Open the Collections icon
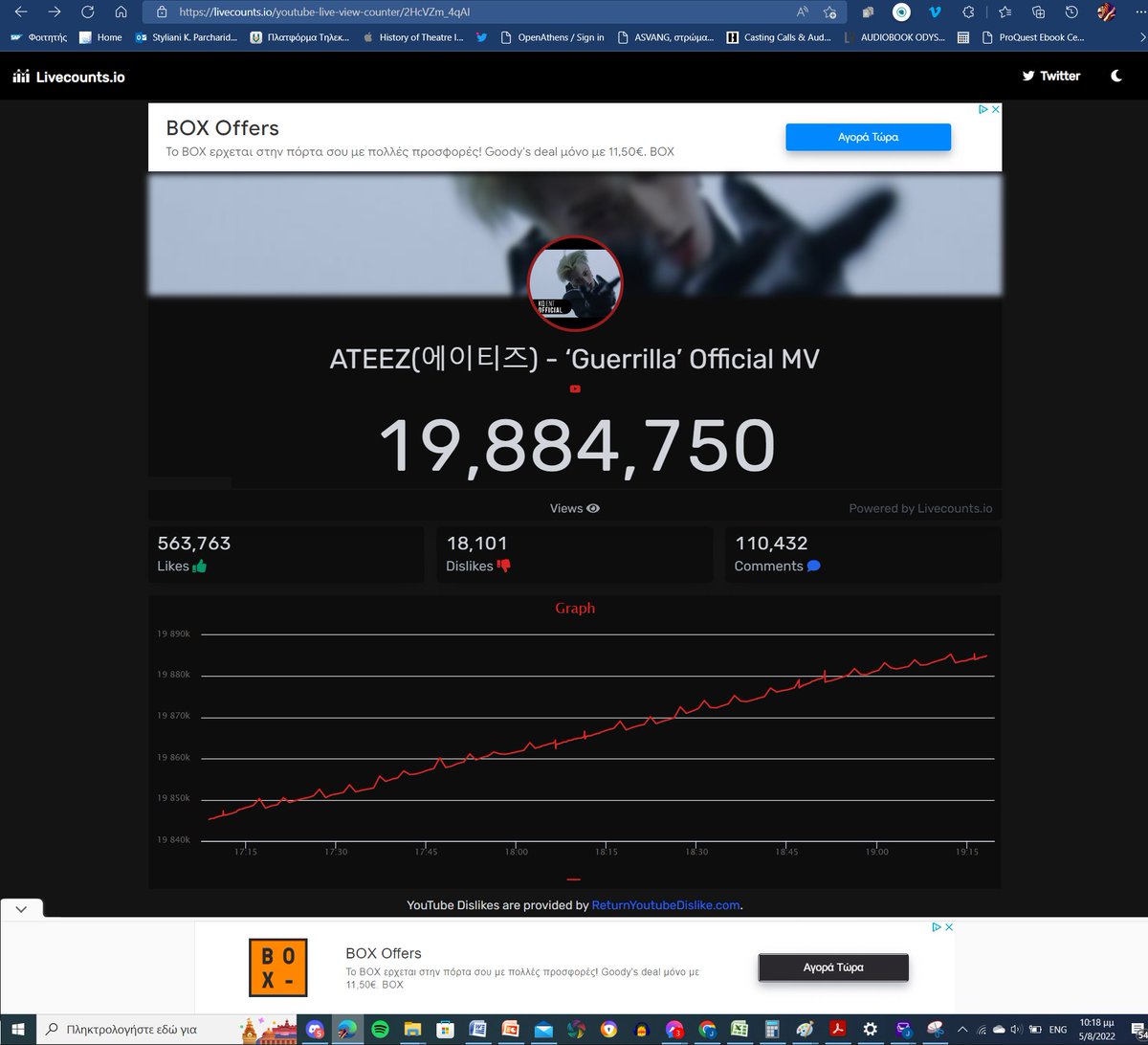The image size is (1148, 1045). tap(1039, 12)
